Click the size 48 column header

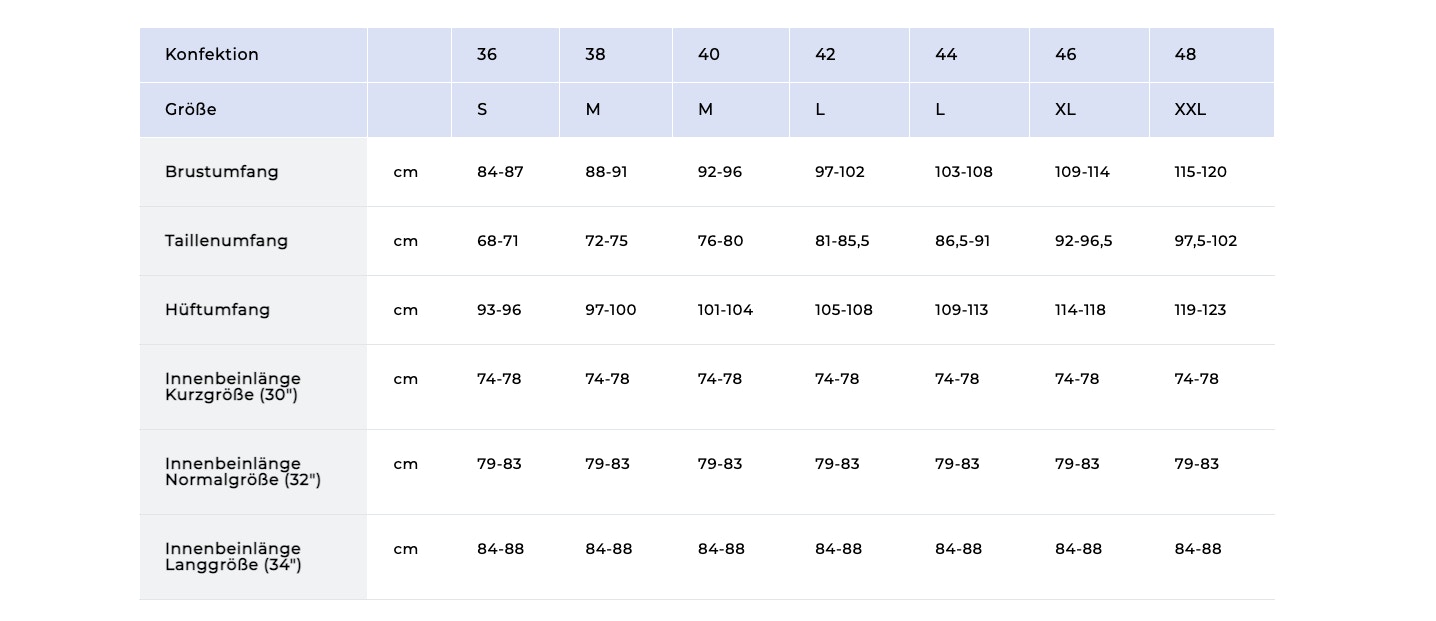click(x=1185, y=54)
